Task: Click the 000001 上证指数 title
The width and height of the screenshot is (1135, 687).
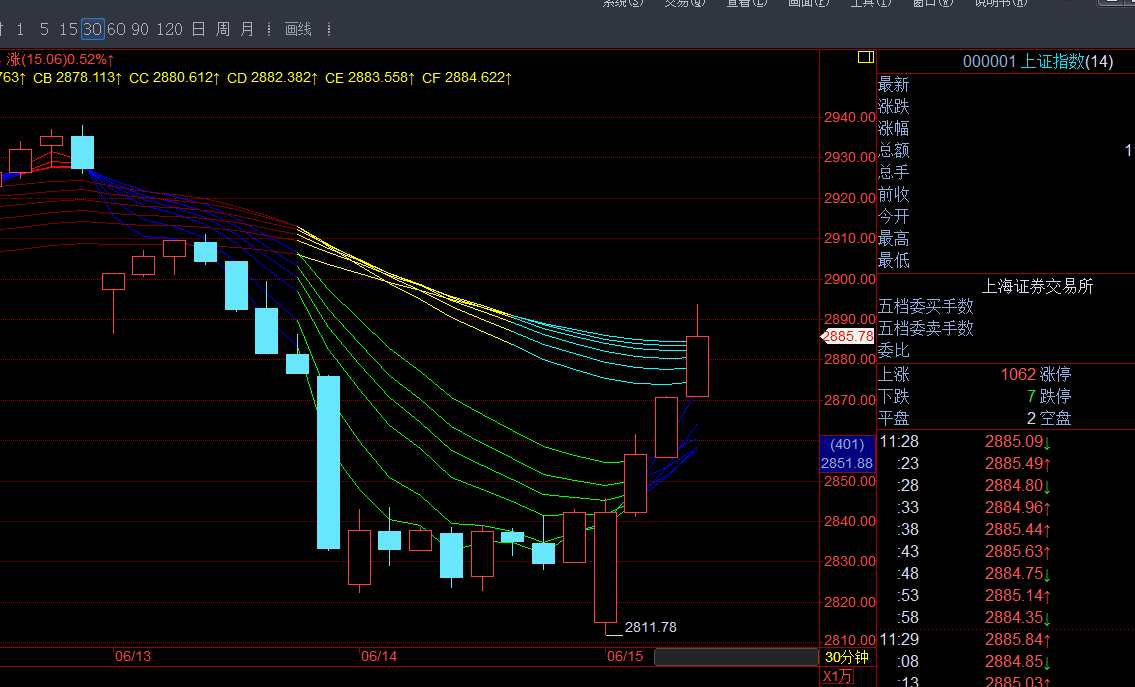Action: (x=1037, y=62)
